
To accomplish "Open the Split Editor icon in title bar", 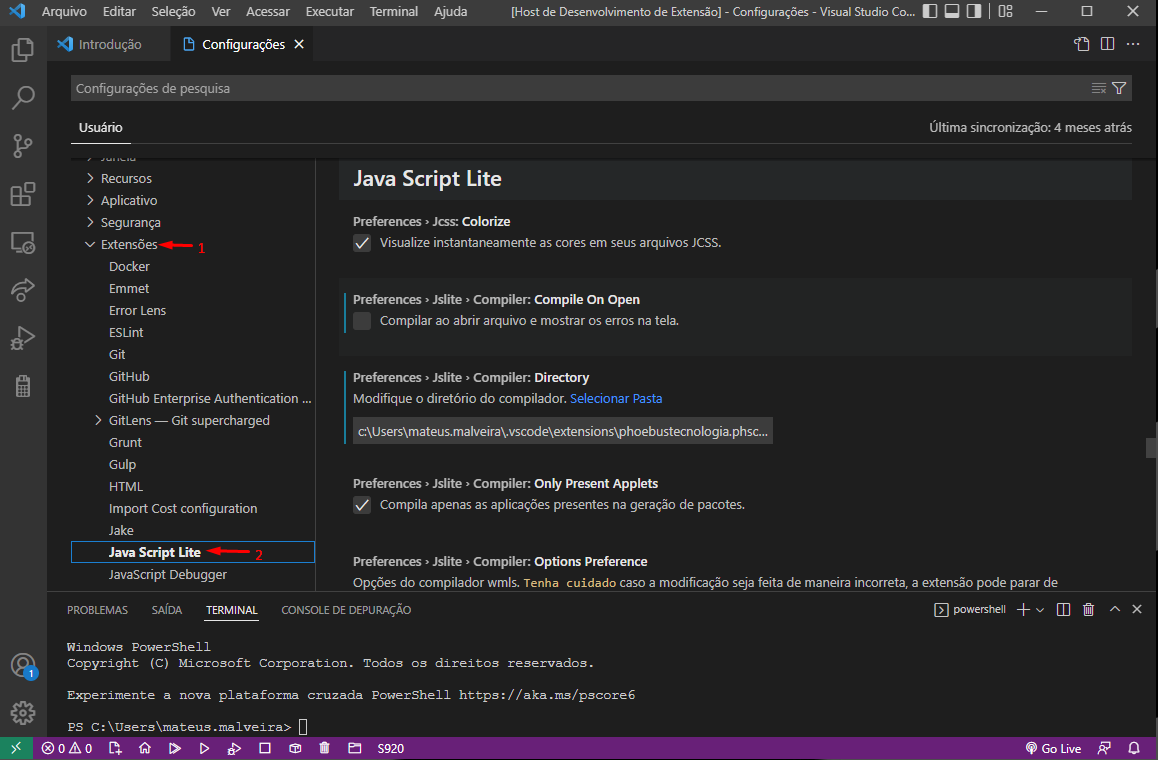I will pos(1109,44).
